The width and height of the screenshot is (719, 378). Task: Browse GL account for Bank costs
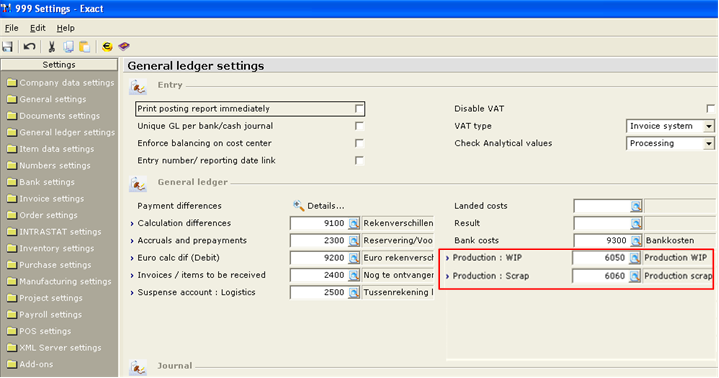pyautogui.click(x=636, y=241)
